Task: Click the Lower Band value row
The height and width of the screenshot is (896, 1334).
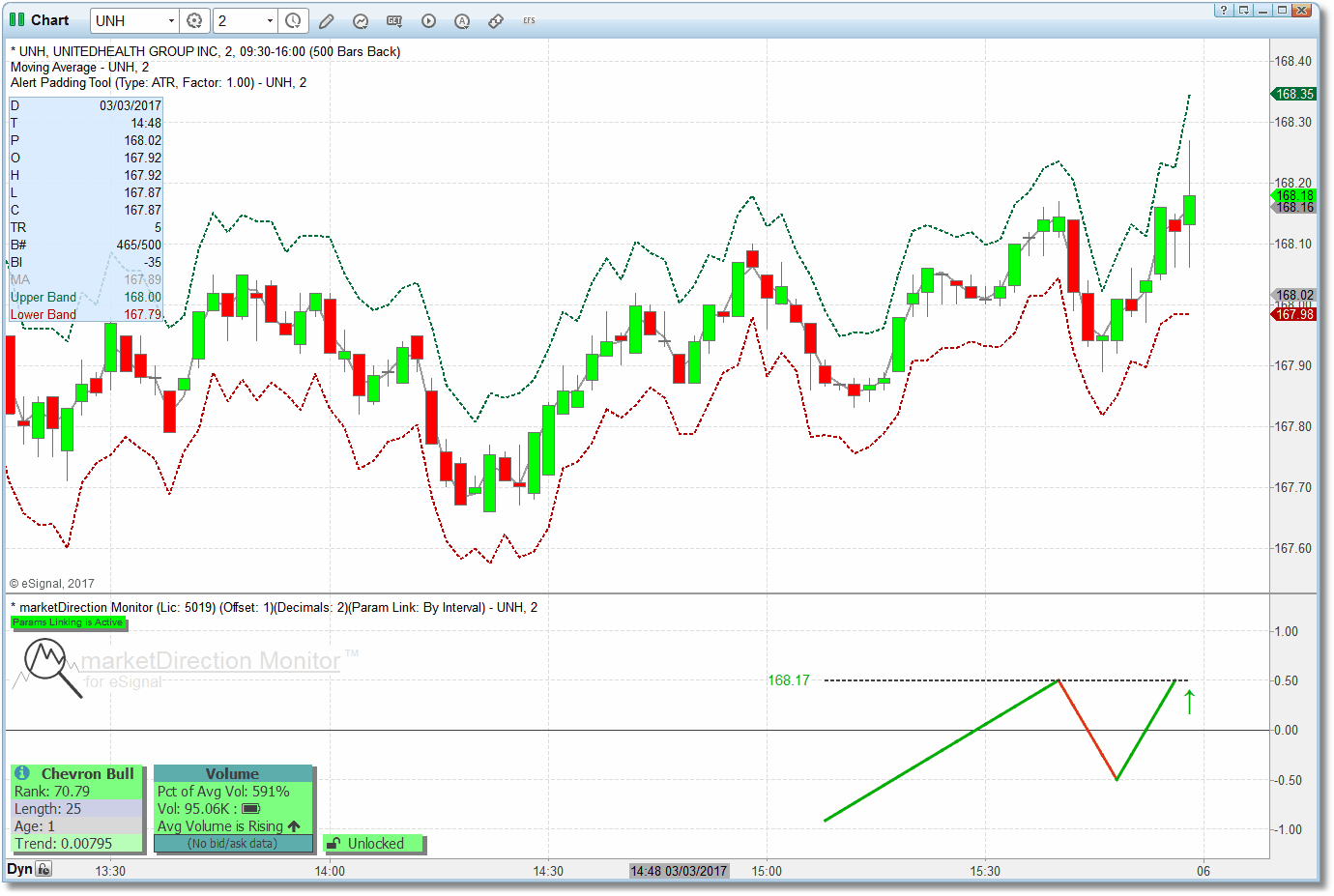Action: (x=86, y=315)
